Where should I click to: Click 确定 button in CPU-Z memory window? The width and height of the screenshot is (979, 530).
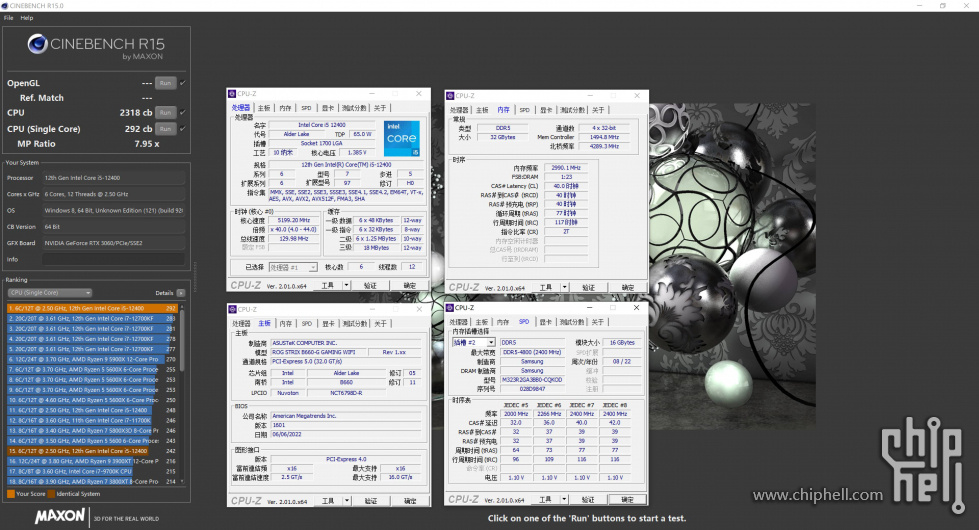(627, 287)
